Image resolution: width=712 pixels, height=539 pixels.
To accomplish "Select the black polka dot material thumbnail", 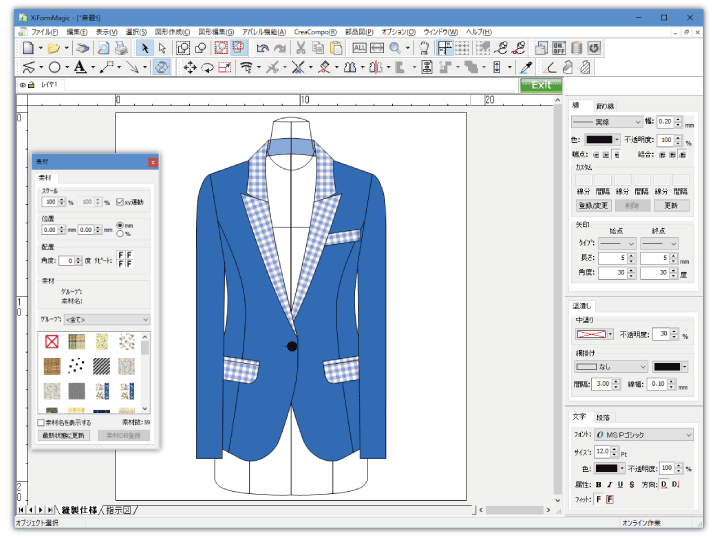I will [x=77, y=367].
